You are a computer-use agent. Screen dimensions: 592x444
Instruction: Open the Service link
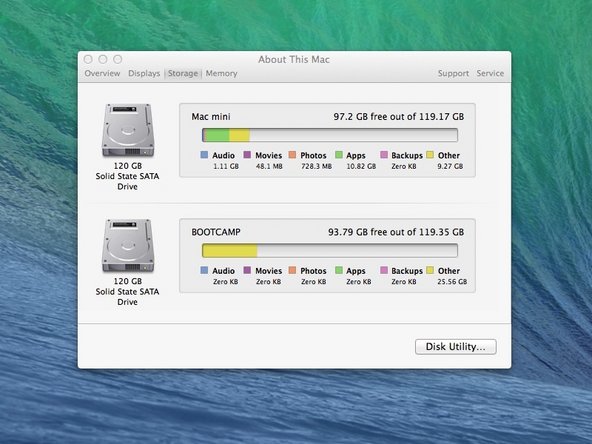490,73
